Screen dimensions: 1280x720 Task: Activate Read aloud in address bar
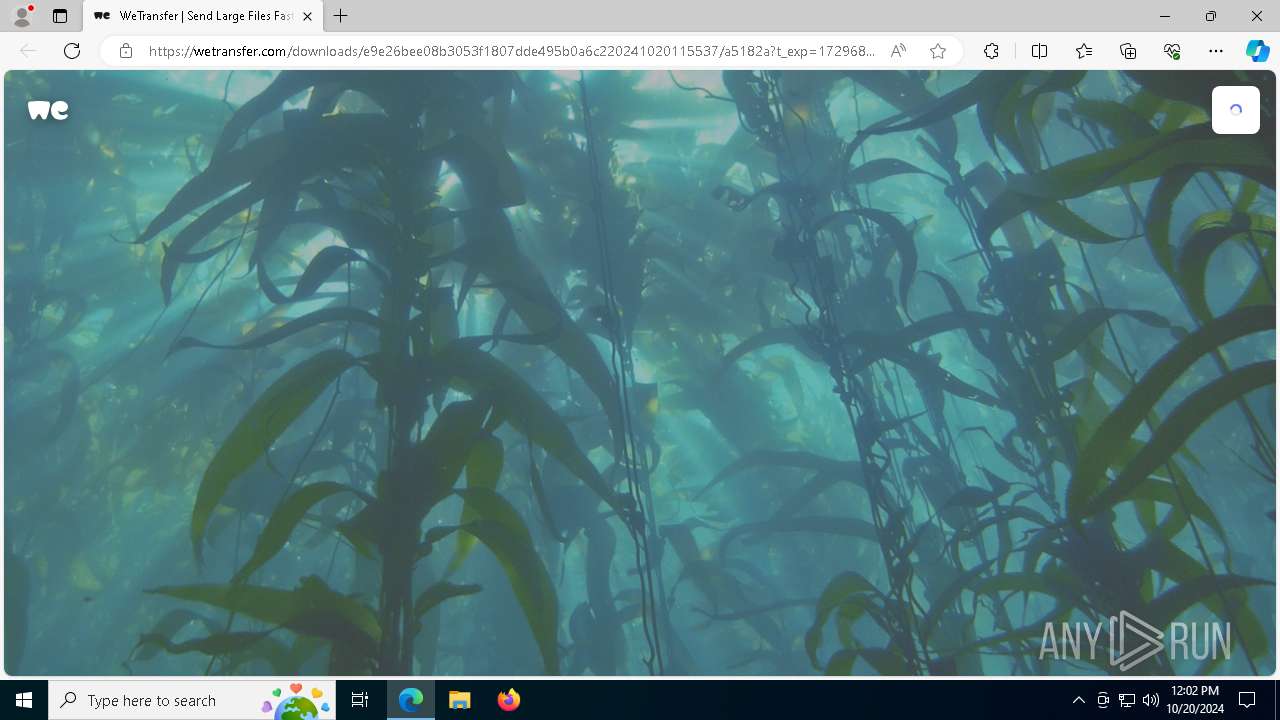(898, 51)
